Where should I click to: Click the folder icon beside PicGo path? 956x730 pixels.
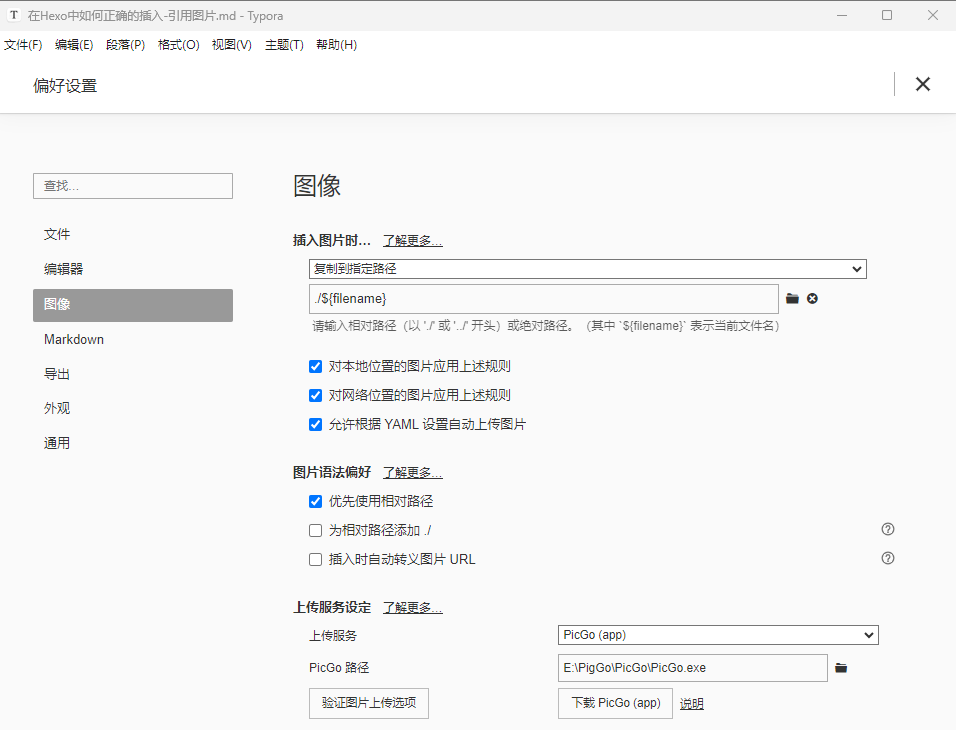[x=841, y=668]
